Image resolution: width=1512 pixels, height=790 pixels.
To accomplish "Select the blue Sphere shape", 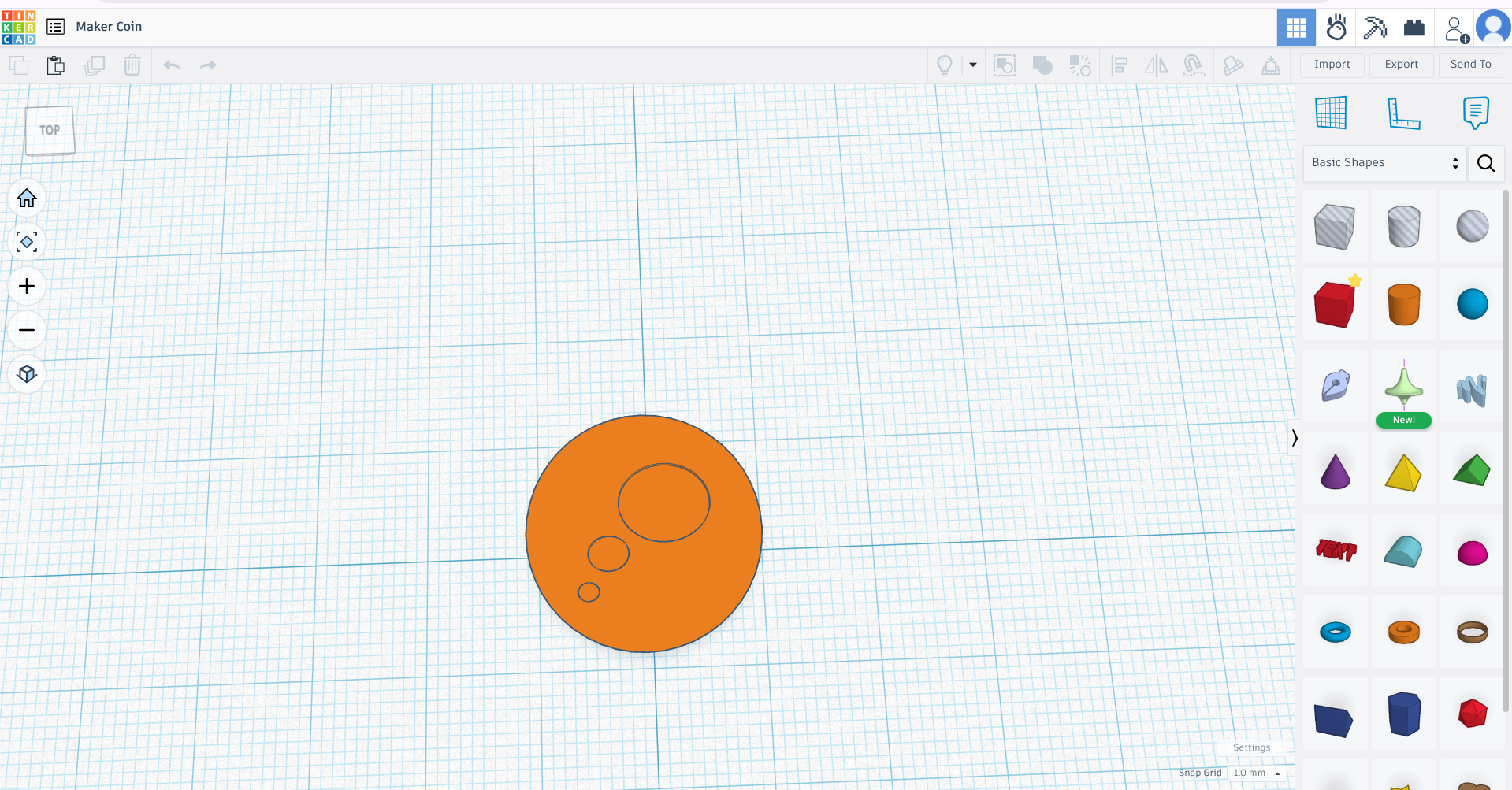I will (1472, 305).
